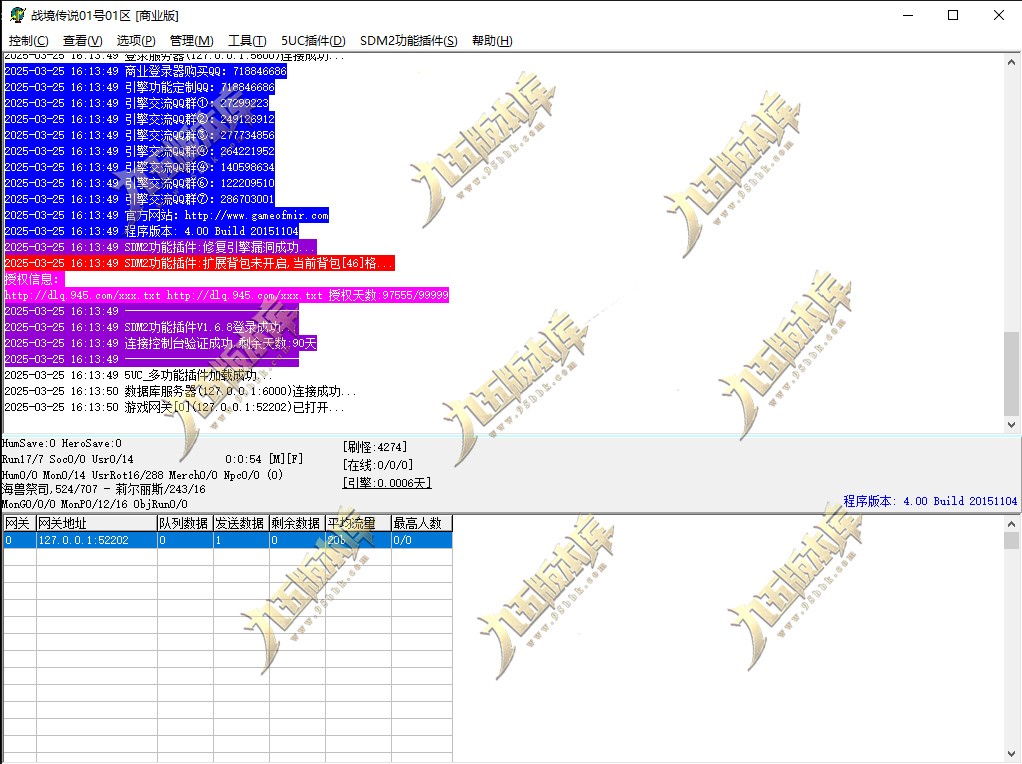Click log line 数据库服务器(127.0.0.1:6000)连接成功

pos(180,391)
